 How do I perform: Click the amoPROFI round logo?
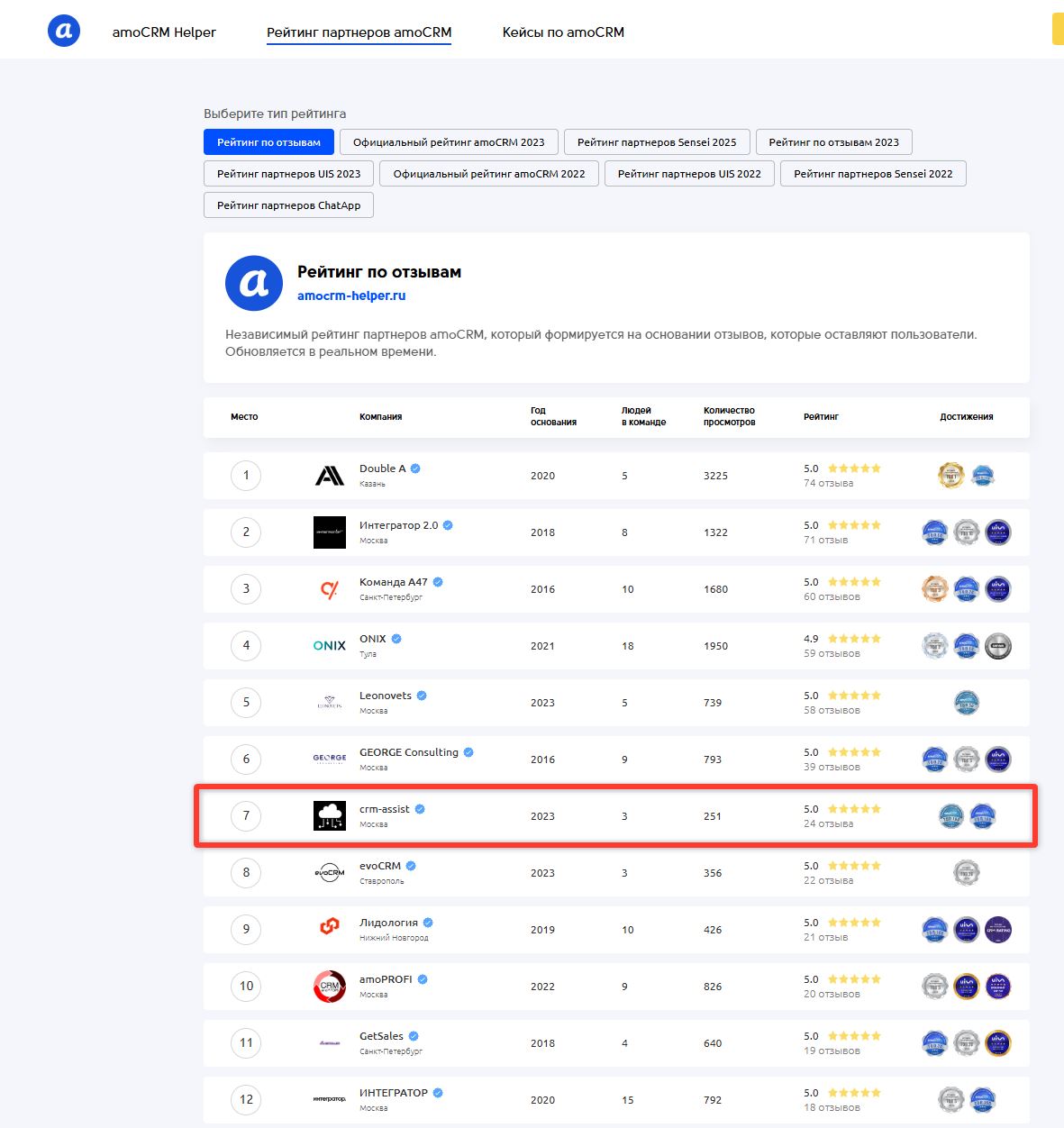[x=329, y=987]
